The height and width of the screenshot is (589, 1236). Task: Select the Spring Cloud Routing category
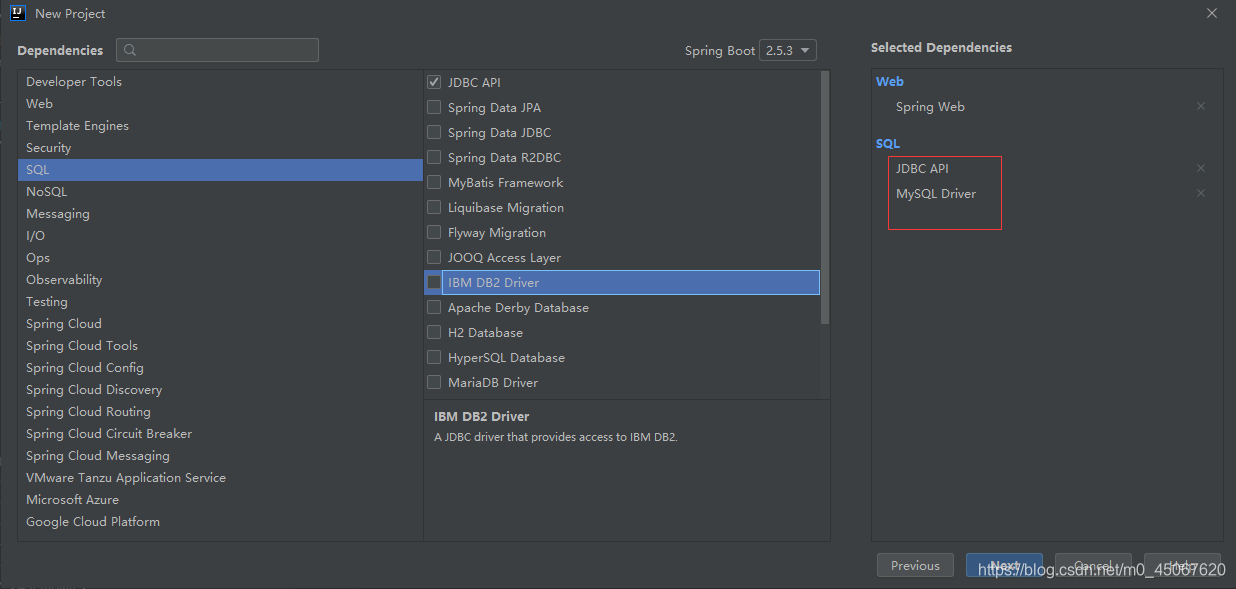(220, 412)
